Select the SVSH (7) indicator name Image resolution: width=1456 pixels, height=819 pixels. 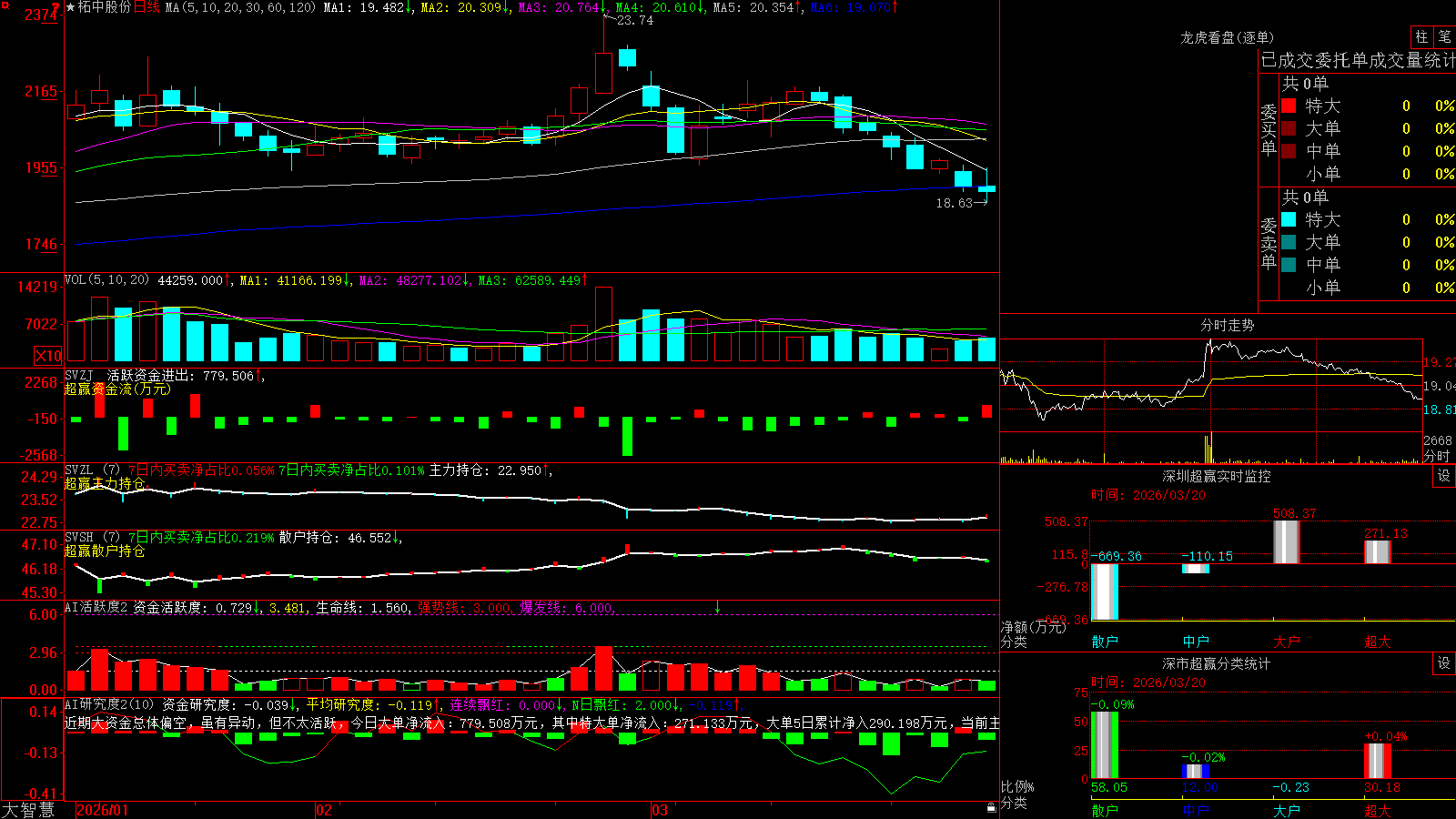coord(92,538)
